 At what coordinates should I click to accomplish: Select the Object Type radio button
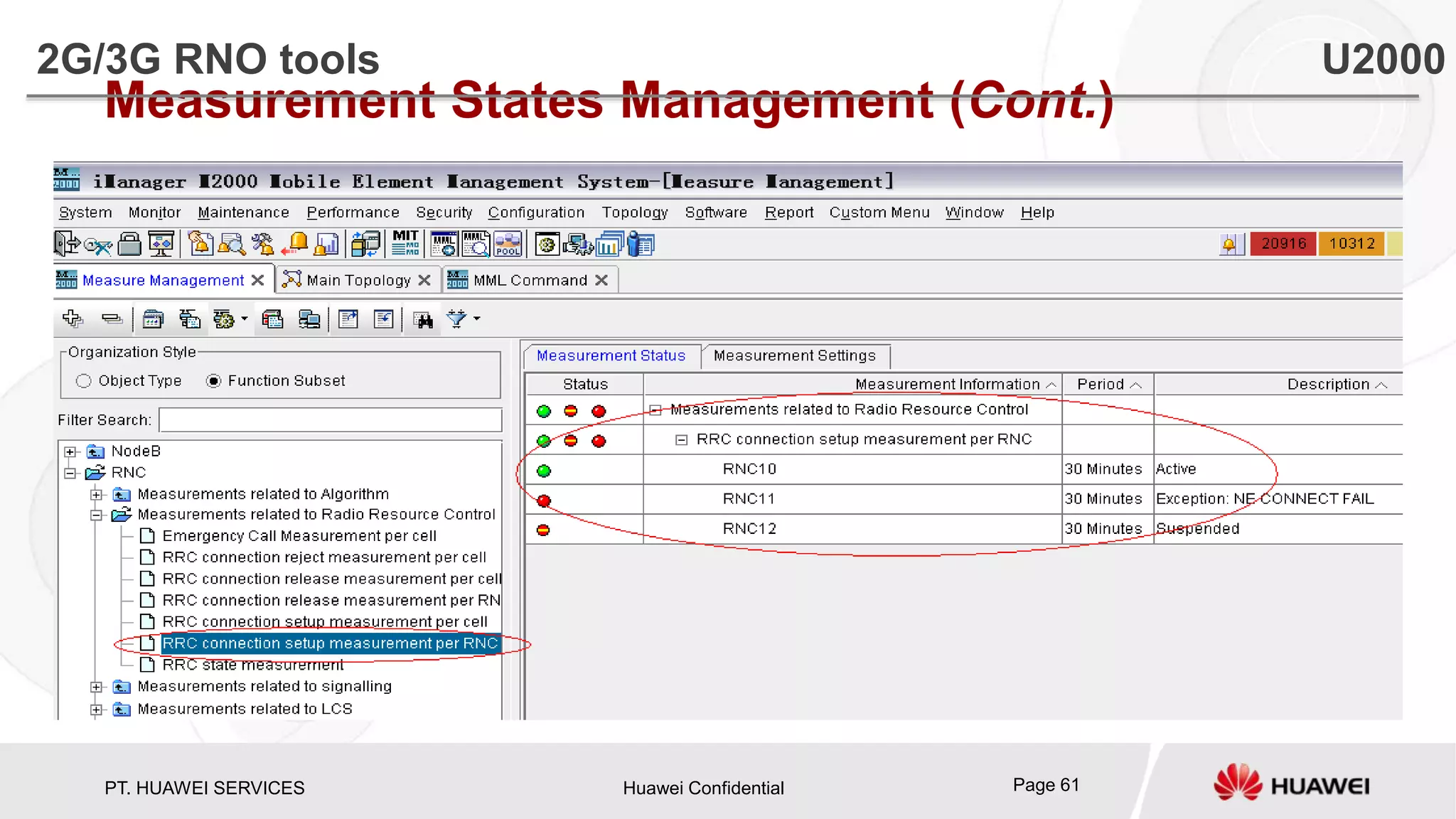(x=84, y=381)
